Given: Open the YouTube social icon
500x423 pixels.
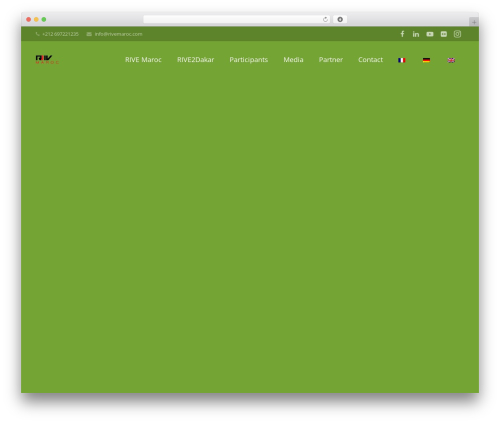Looking at the screenshot, I should pos(430,34).
